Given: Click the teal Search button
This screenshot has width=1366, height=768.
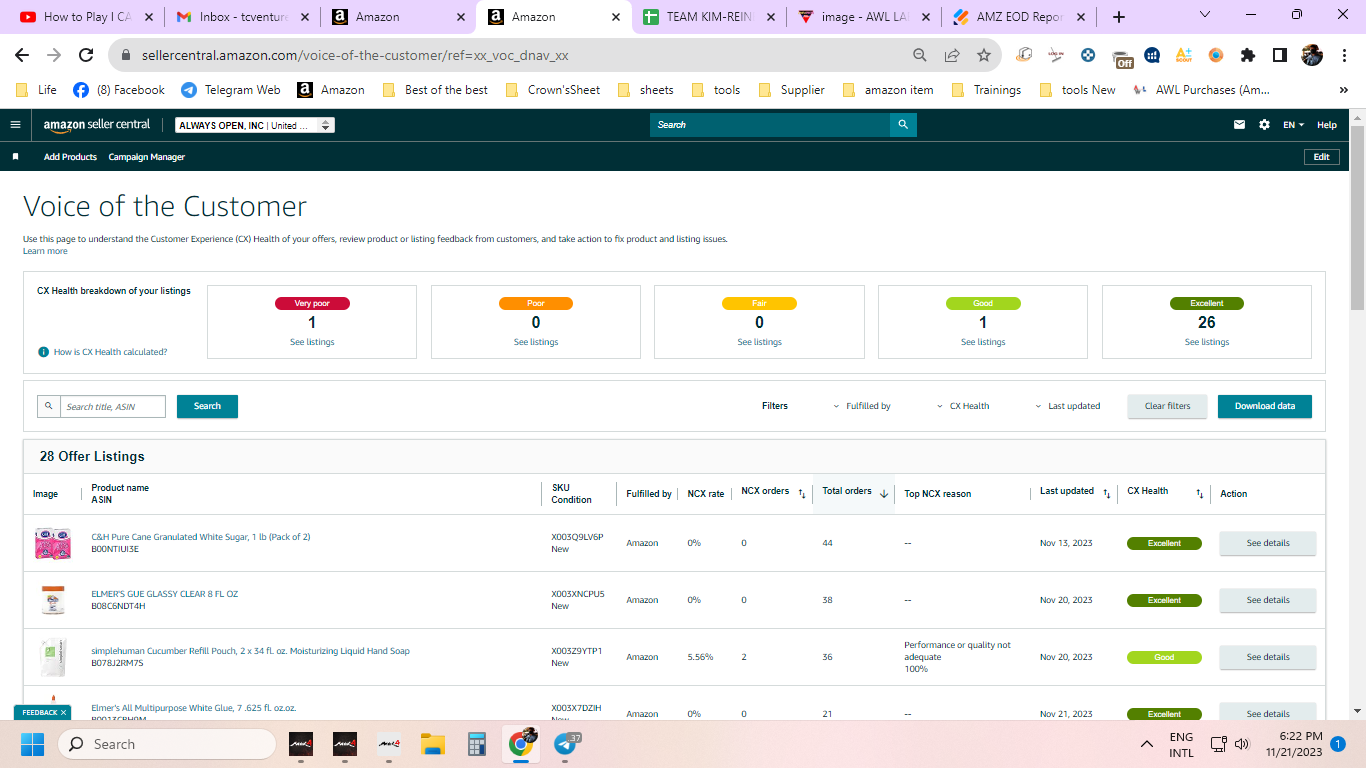Looking at the screenshot, I should [207, 406].
